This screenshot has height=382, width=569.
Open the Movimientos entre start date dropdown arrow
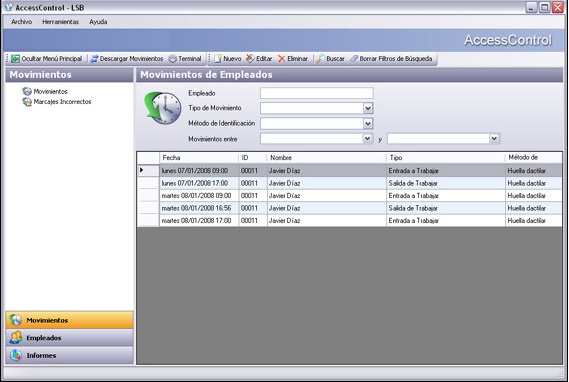[367, 139]
